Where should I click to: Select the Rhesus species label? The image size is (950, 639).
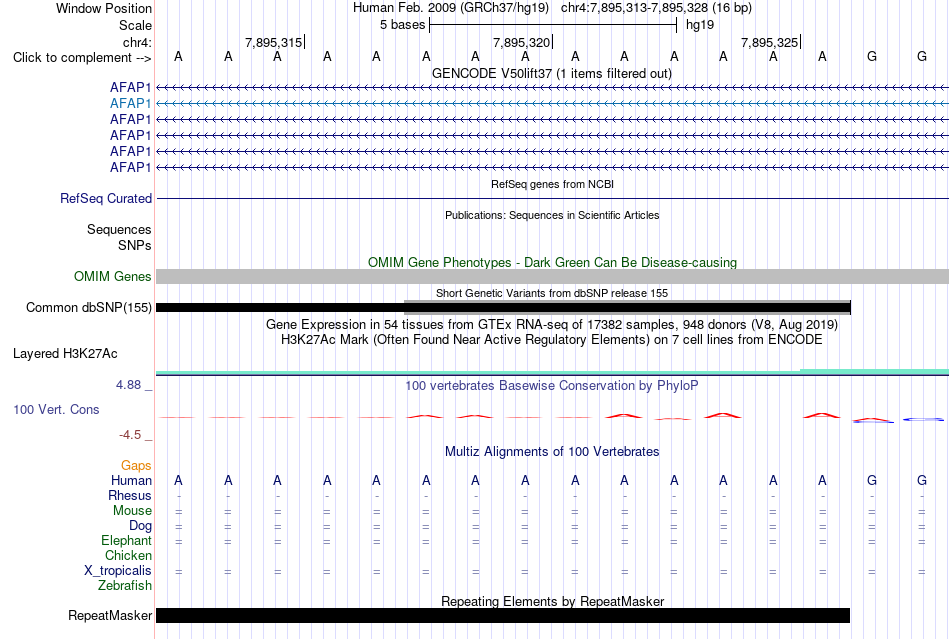click(130, 495)
